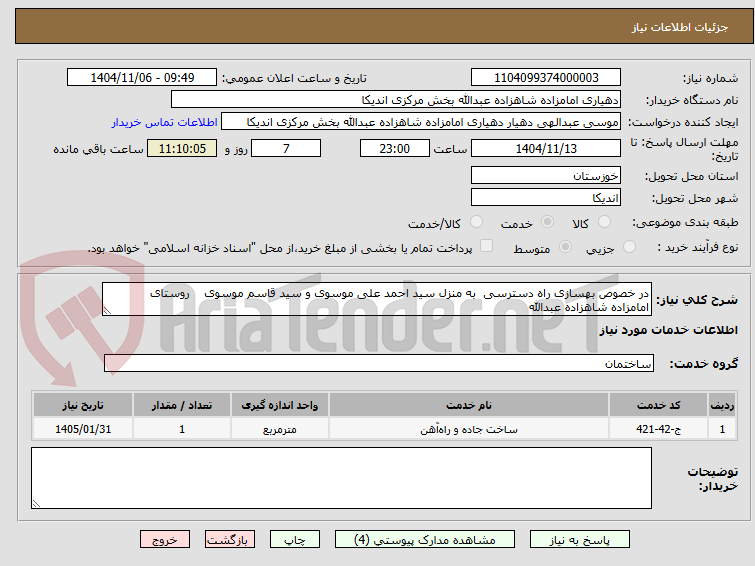Click need date cell 1405/01/31
This screenshot has height=566, width=755.
point(83,429)
